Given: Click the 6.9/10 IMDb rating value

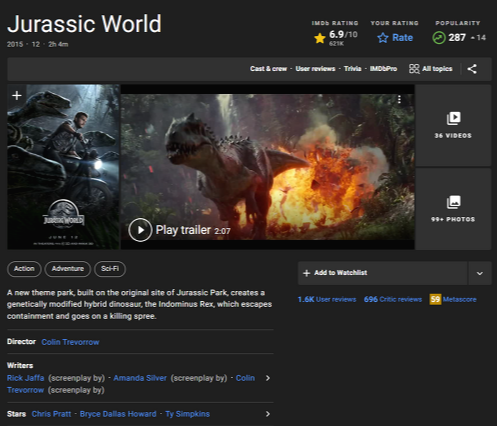Looking at the screenshot, I should (343, 34).
